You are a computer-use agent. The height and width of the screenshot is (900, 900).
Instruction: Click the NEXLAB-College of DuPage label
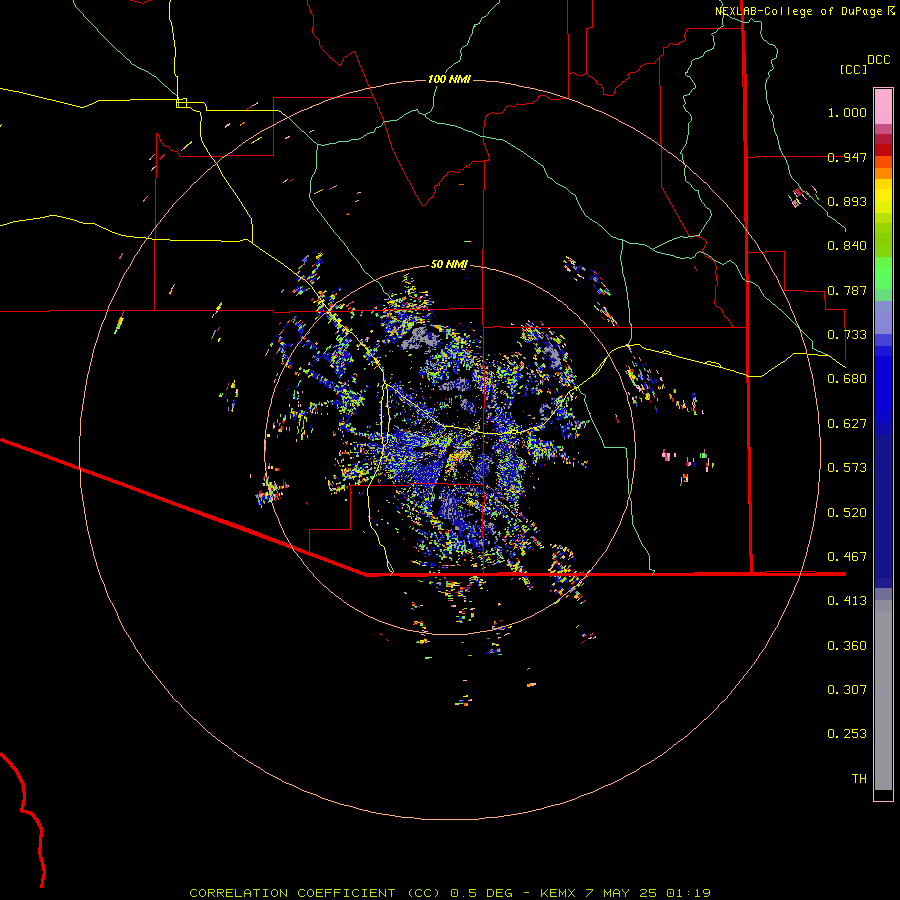(x=799, y=11)
